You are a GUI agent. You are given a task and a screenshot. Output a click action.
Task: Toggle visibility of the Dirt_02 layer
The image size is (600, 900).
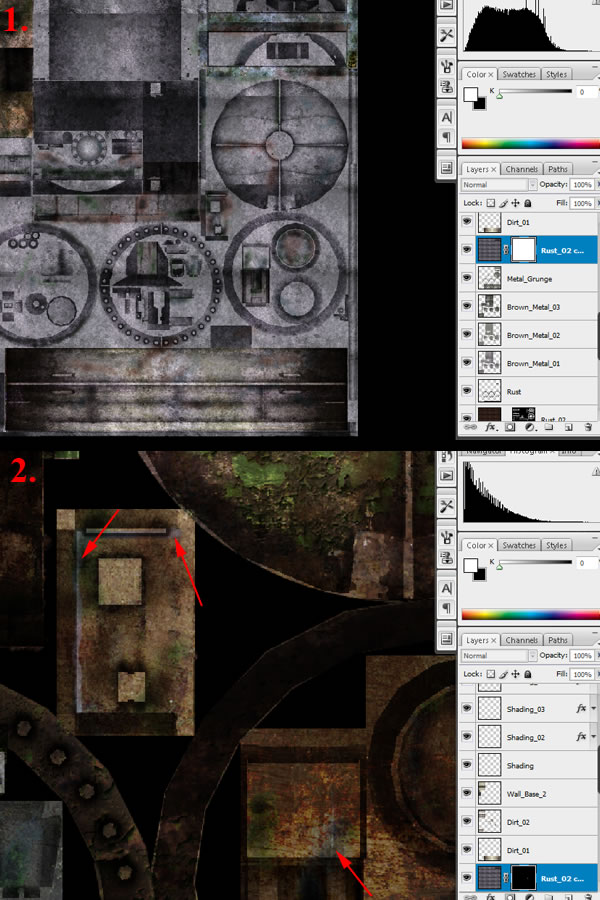coord(467,821)
